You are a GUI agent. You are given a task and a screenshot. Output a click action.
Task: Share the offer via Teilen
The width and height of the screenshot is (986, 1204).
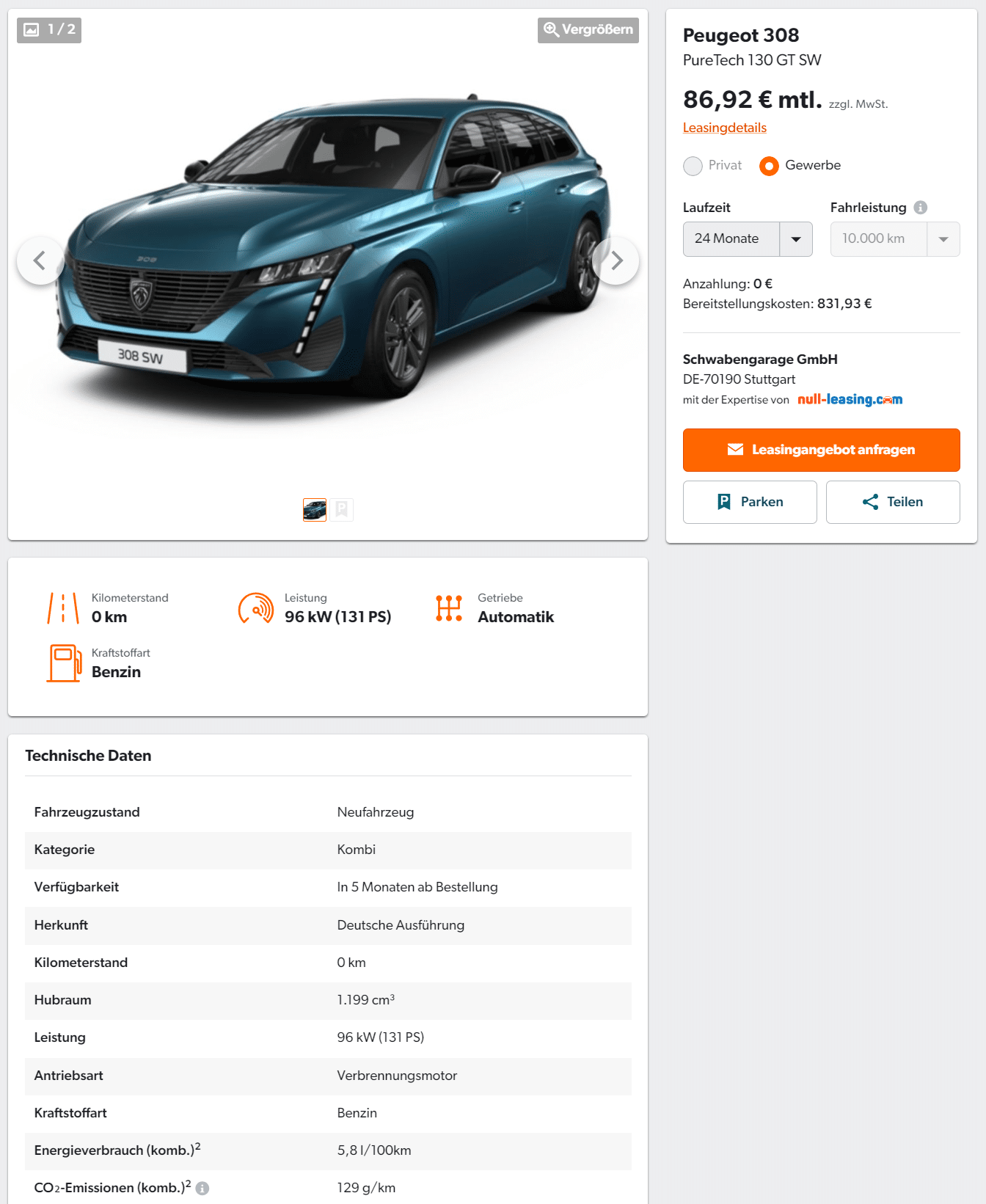893,502
